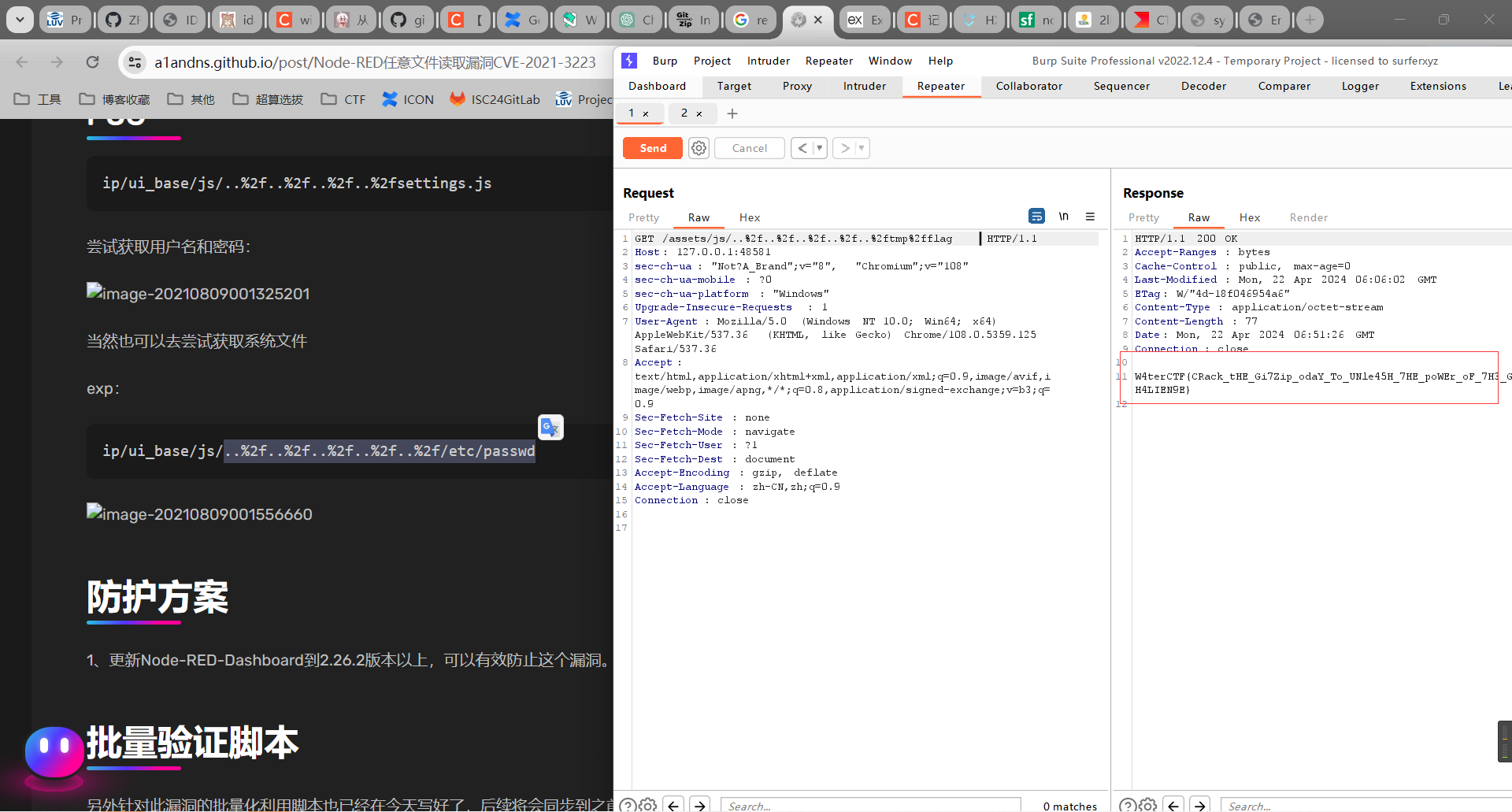
Task: Open Repeater request settings gear
Action: pos(699,148)
